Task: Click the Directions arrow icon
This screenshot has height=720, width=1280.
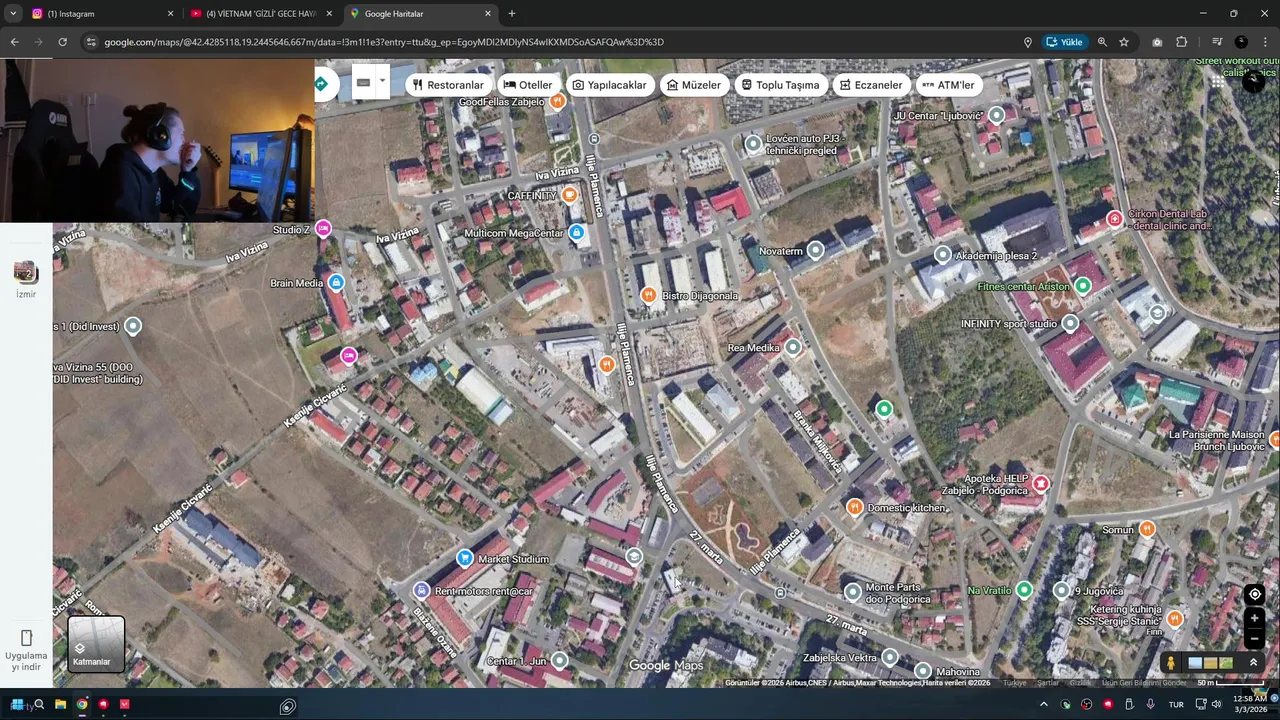Action: pyautogui.click(x=321, y=84)
